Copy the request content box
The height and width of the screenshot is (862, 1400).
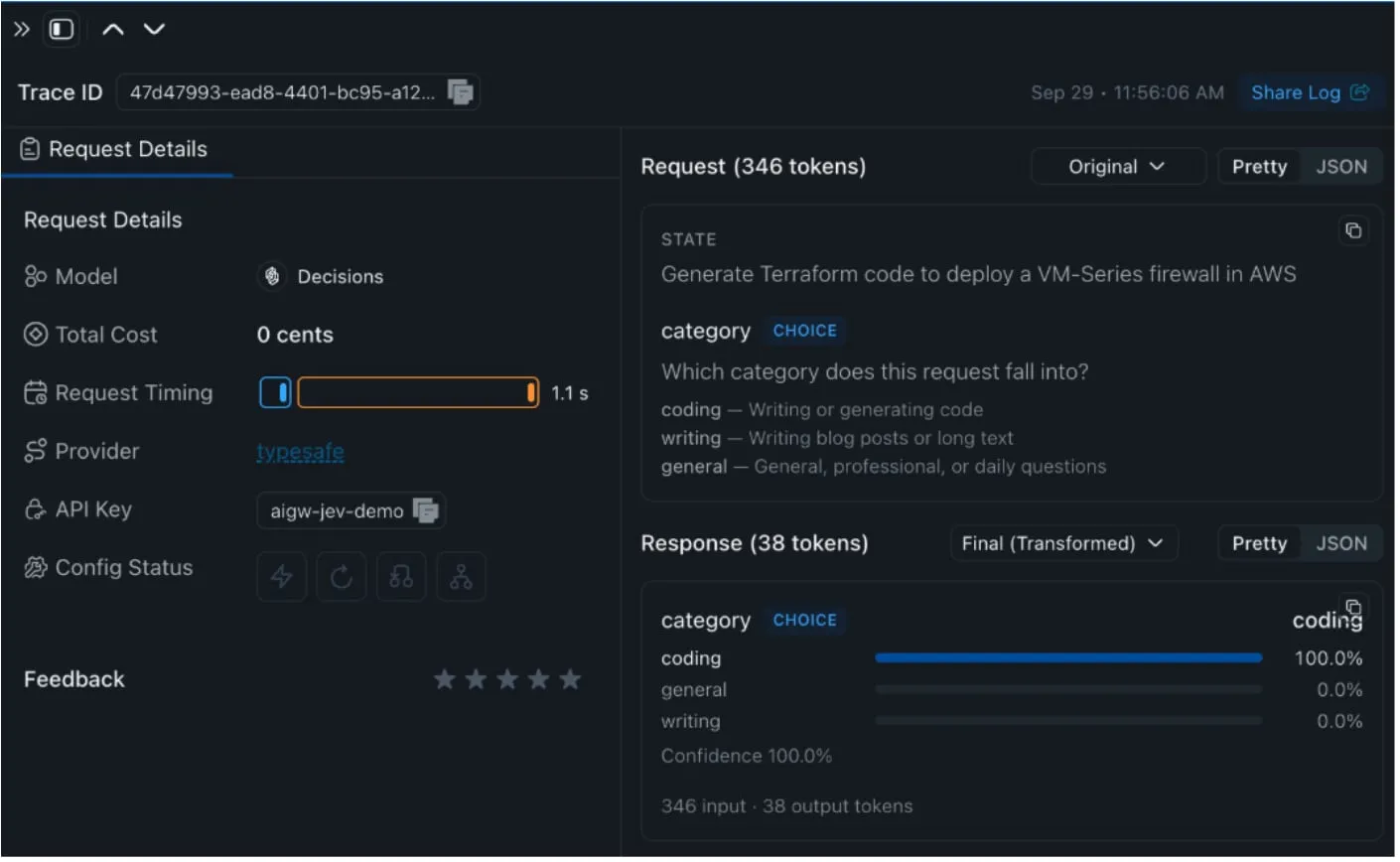1353,230
